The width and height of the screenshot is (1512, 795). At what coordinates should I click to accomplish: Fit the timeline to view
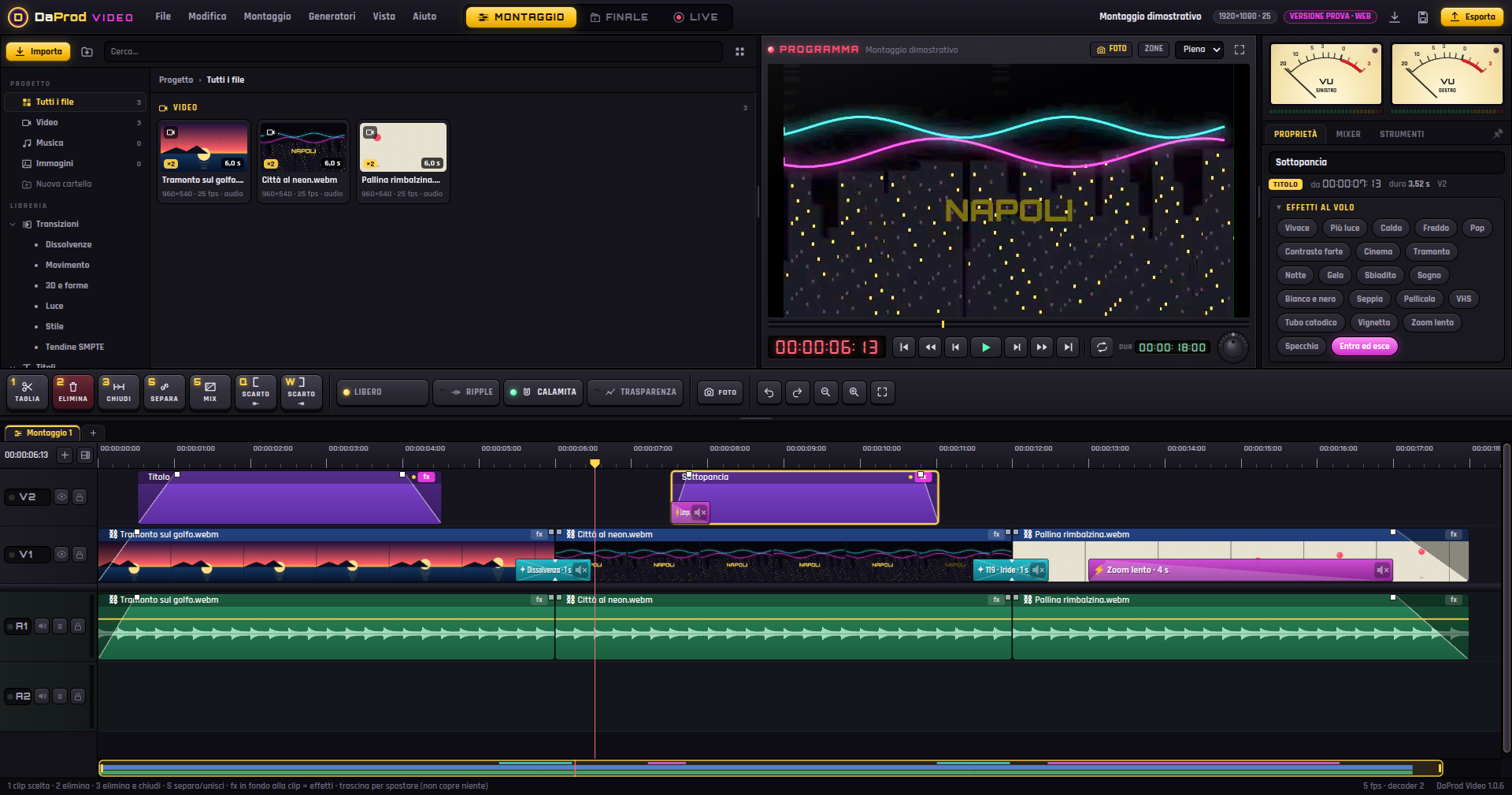click(x=883, y=392)
